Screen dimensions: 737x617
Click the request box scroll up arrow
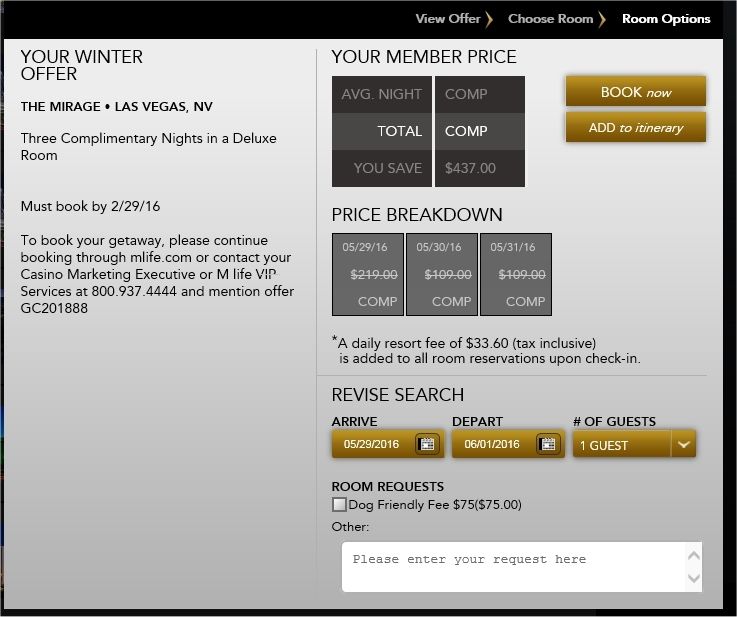pyautogui.click(x=694, y=555)
